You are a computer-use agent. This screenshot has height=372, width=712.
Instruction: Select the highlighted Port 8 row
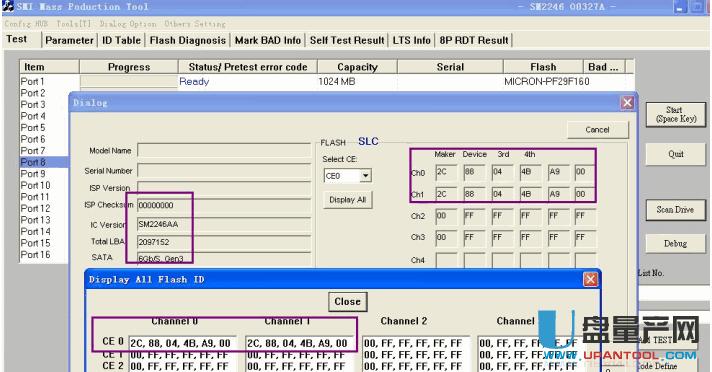tap(44, 162)
